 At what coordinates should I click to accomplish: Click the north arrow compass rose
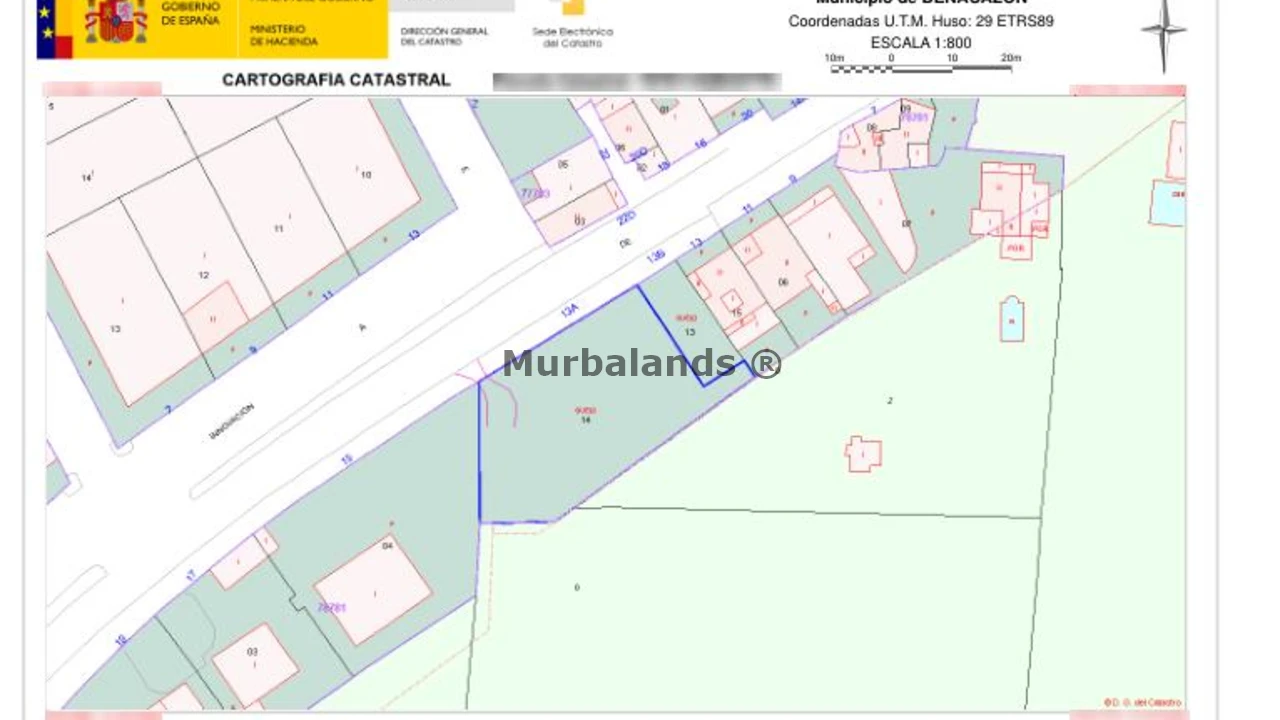(x=1163, y=33)
